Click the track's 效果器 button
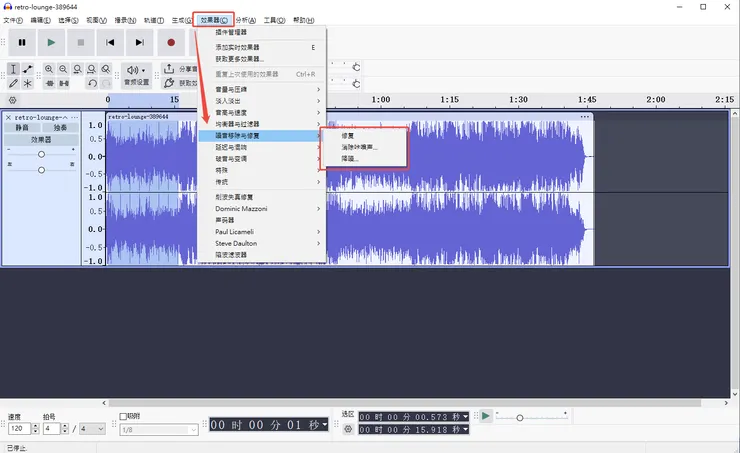This screenshot has width=740, height=453. coord(40,140)
